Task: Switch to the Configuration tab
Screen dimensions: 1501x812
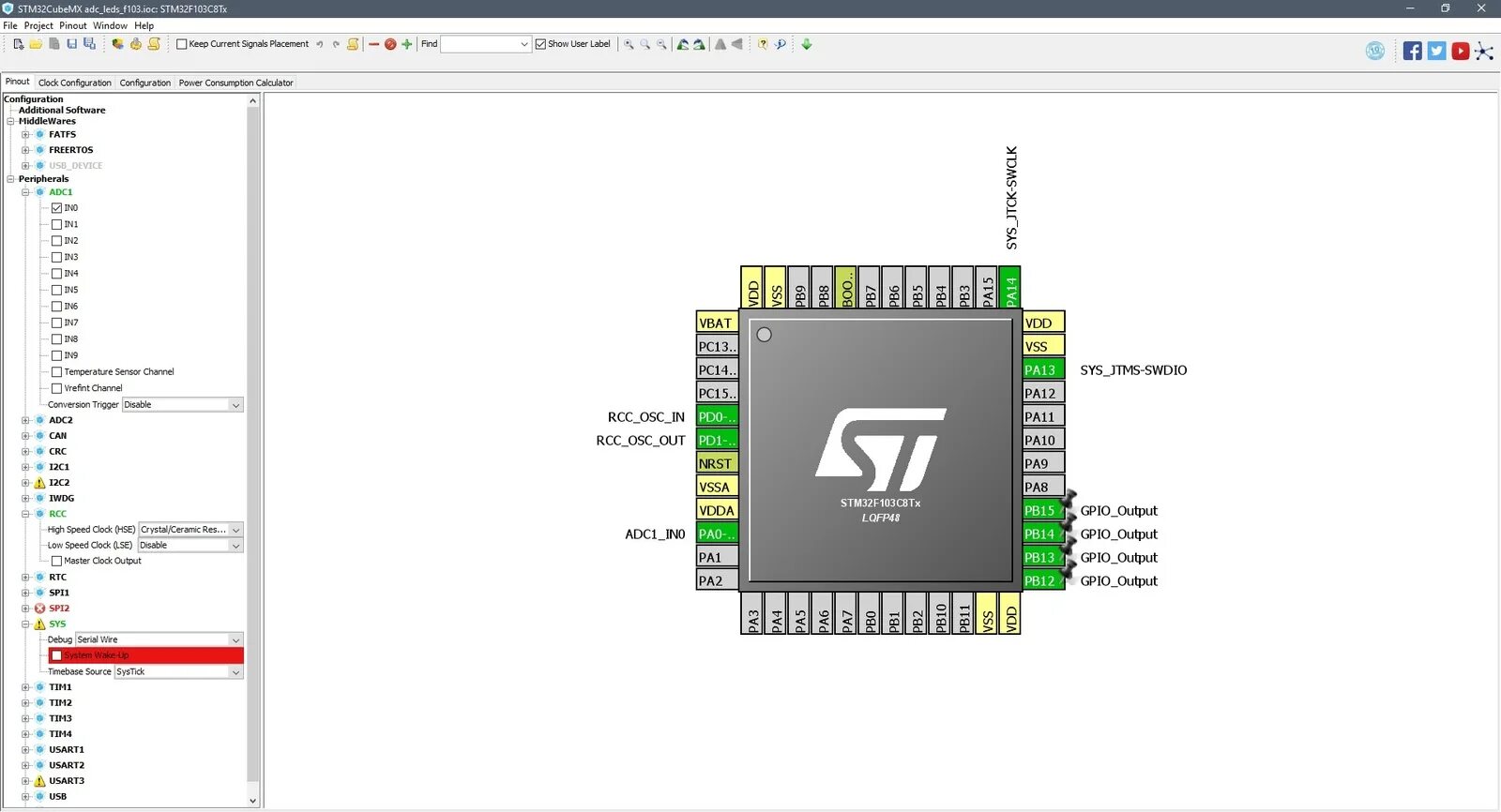Action: coord(145,83)
